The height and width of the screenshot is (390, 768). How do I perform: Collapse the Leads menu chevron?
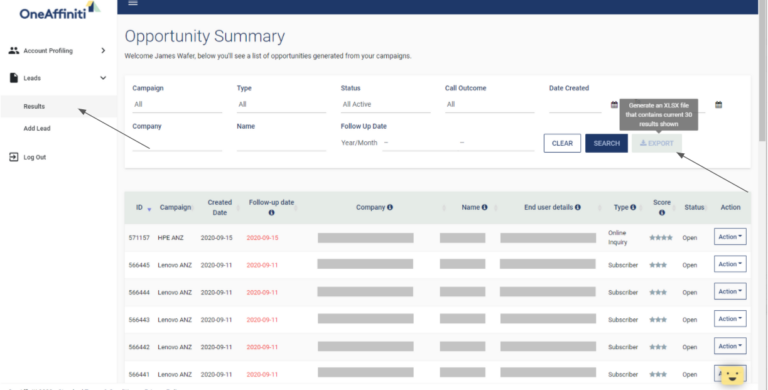[103, 78]
